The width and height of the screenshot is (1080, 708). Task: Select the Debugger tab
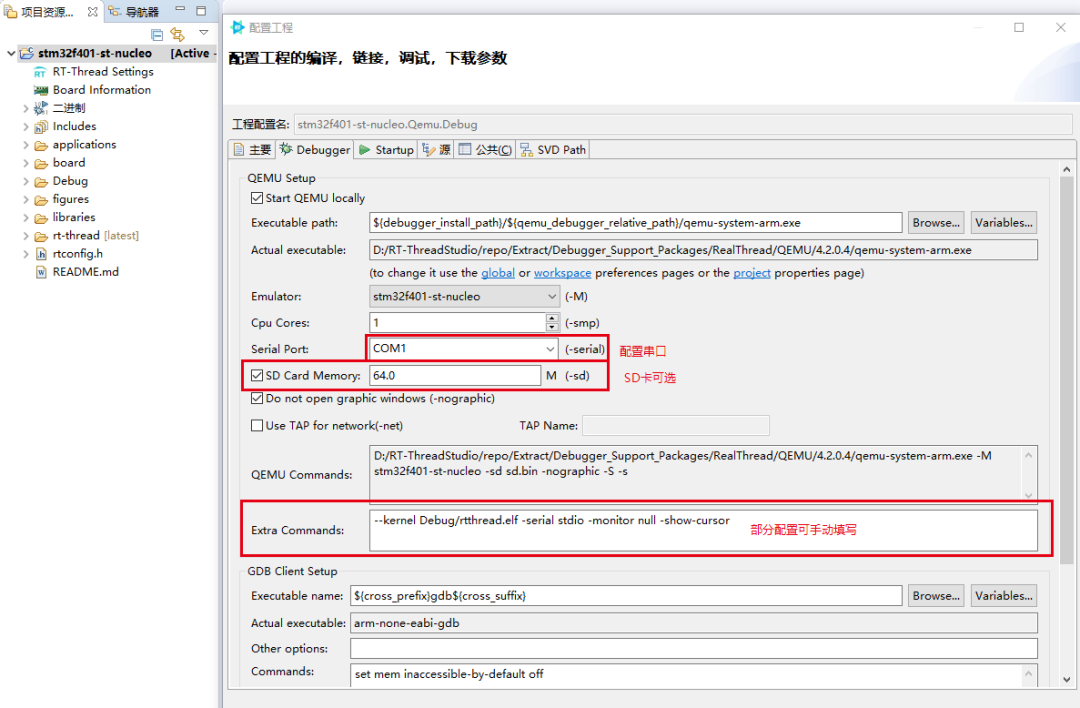[315, 149]
